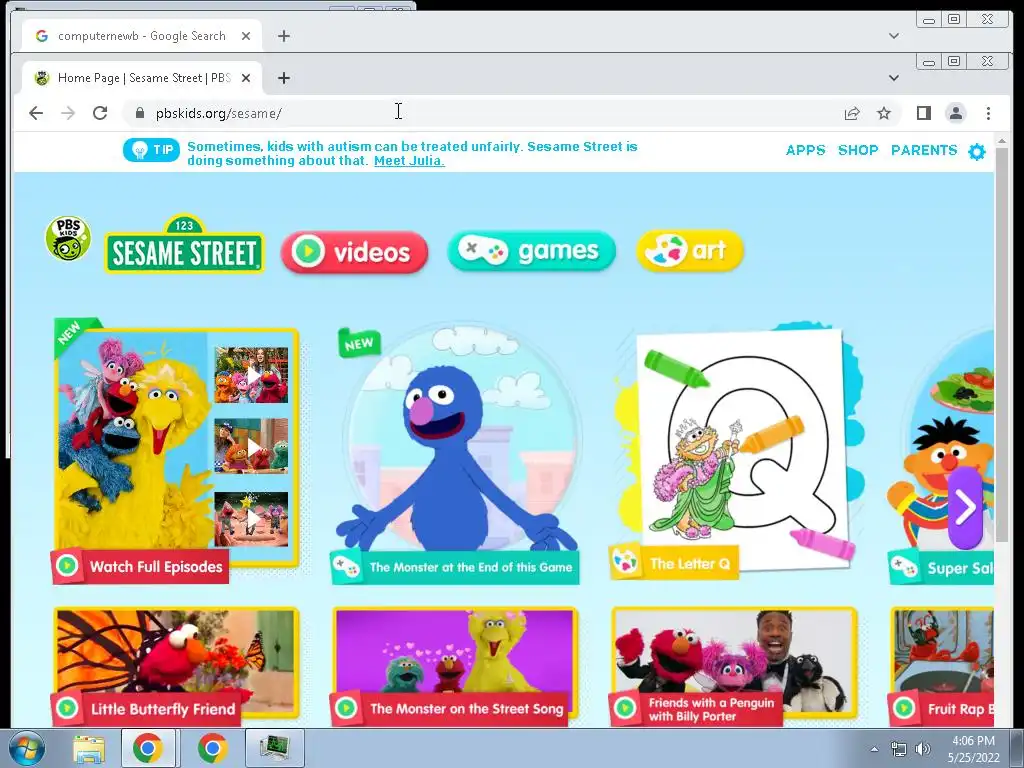Open the Chrome profile avatar
1024x768 pixels.
[x=955, y=113]
